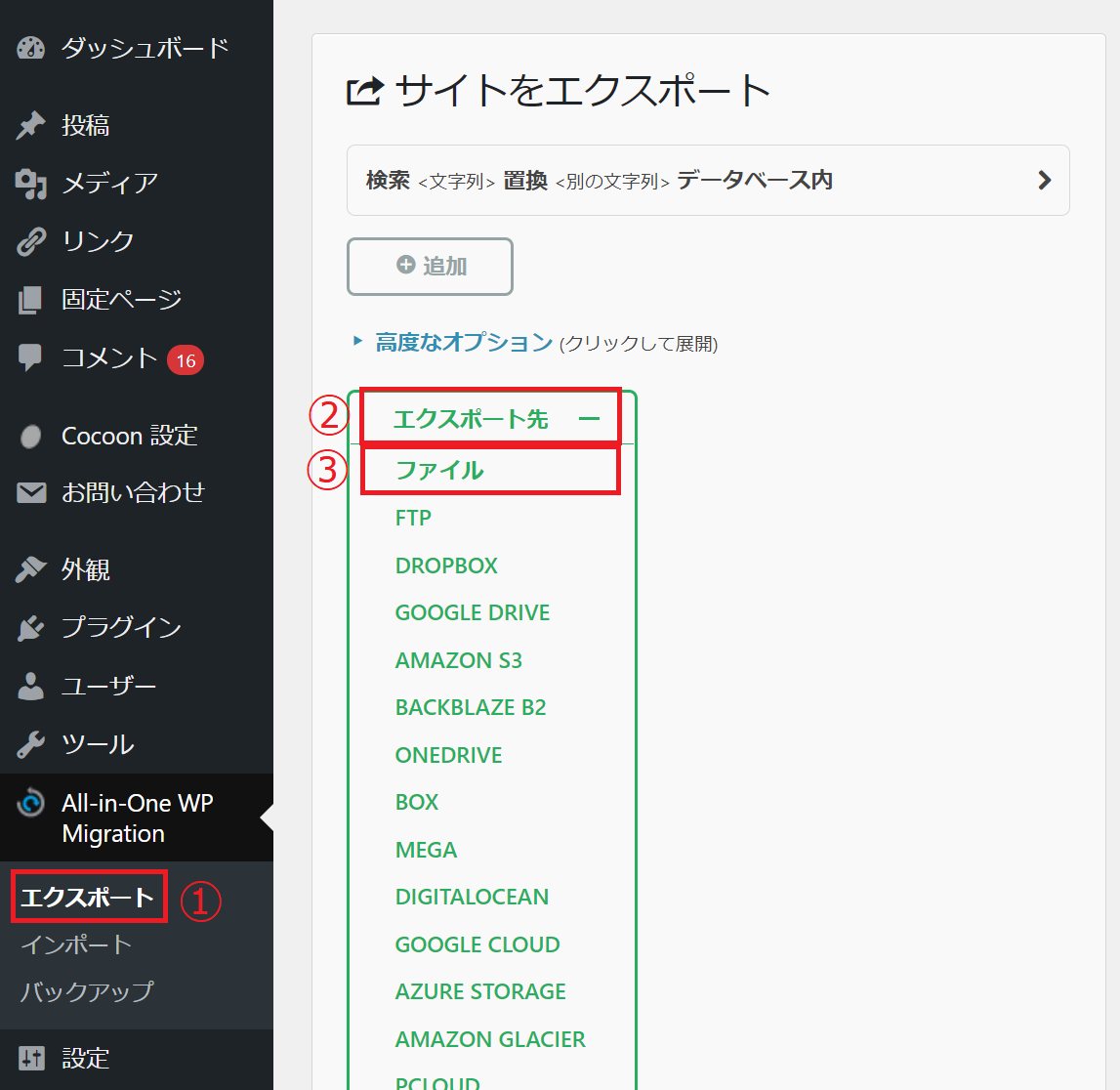Image resolution: width=1120 pixels, height=1090 pixels.
Task: Click the Settings (設定) sliders icon
Action: 30,1058
